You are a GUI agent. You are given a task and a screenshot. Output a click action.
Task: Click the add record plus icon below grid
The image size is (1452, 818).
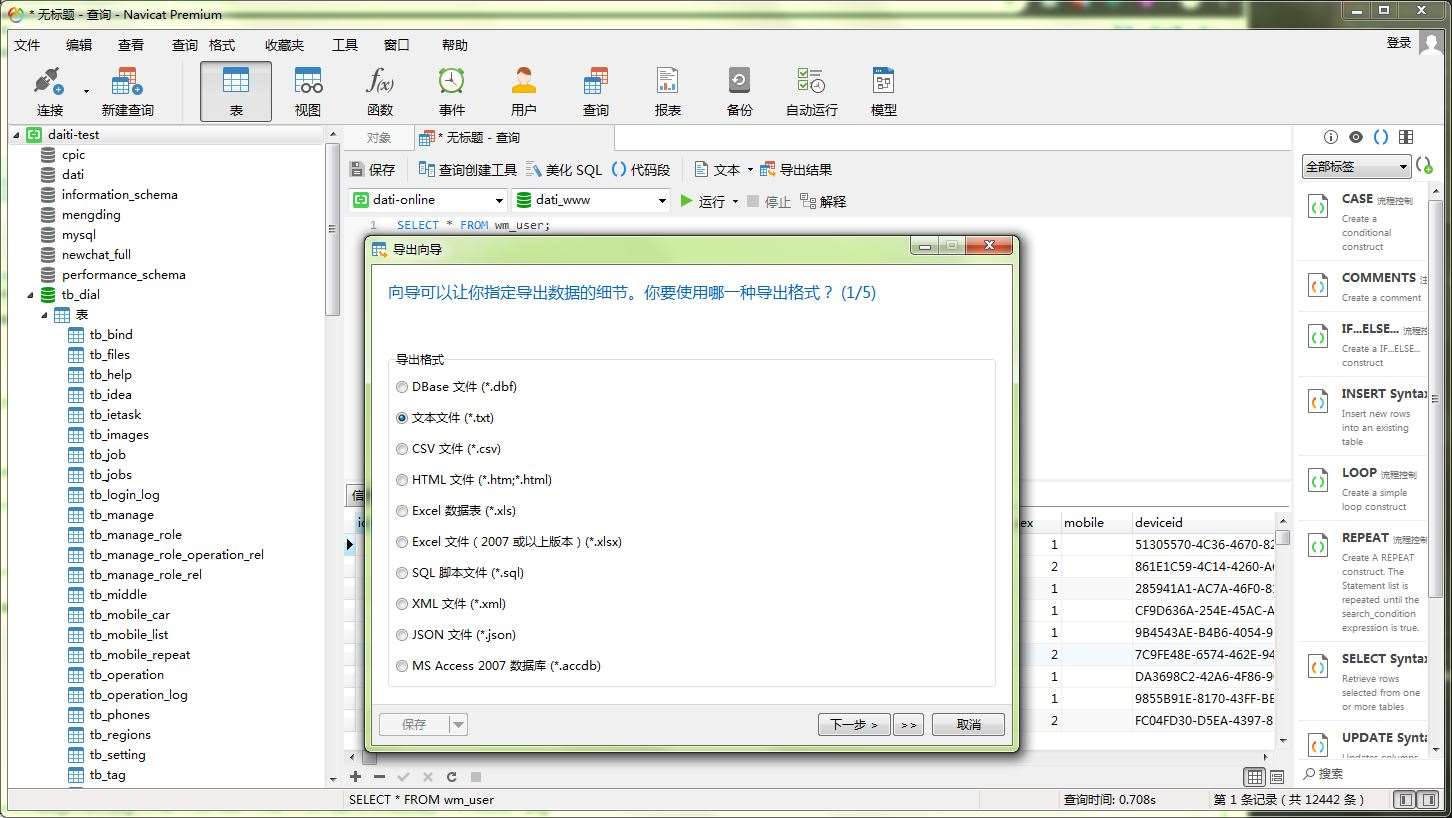(355, 776)
